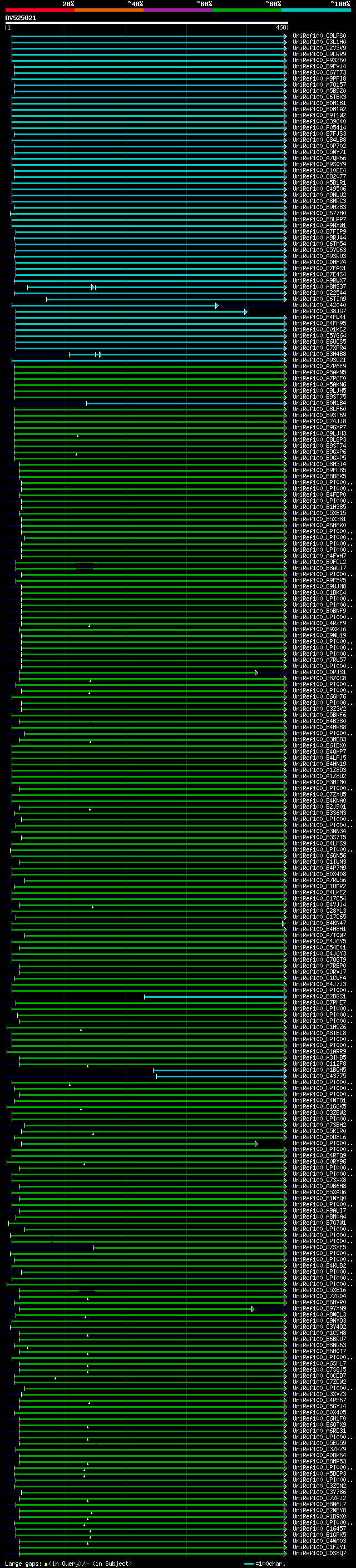Click the cyan ~100% identity legend segment

coord(316,10)
